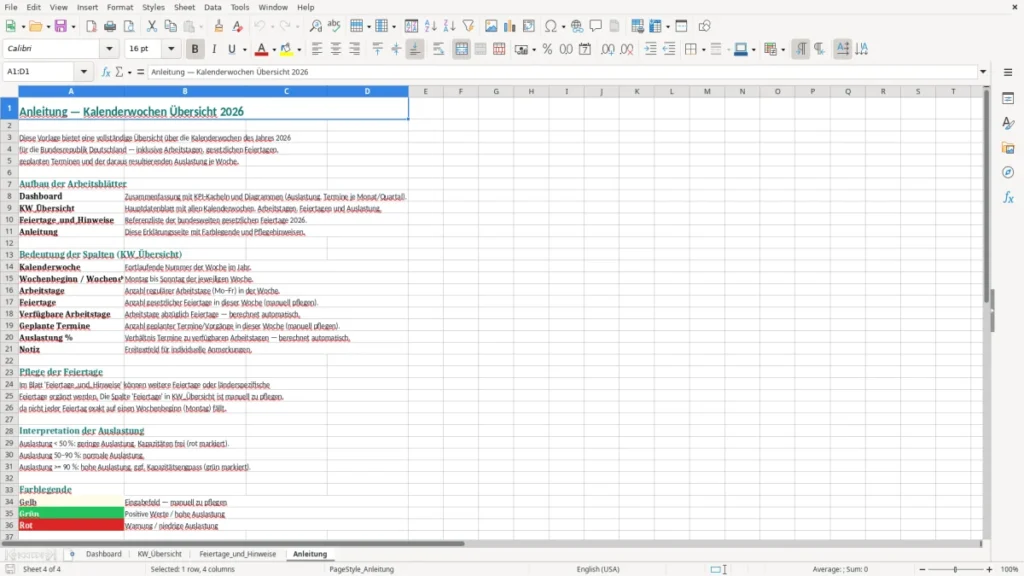Click the zoom slider
1024x576 pixels.
click(x=955, y=569)
